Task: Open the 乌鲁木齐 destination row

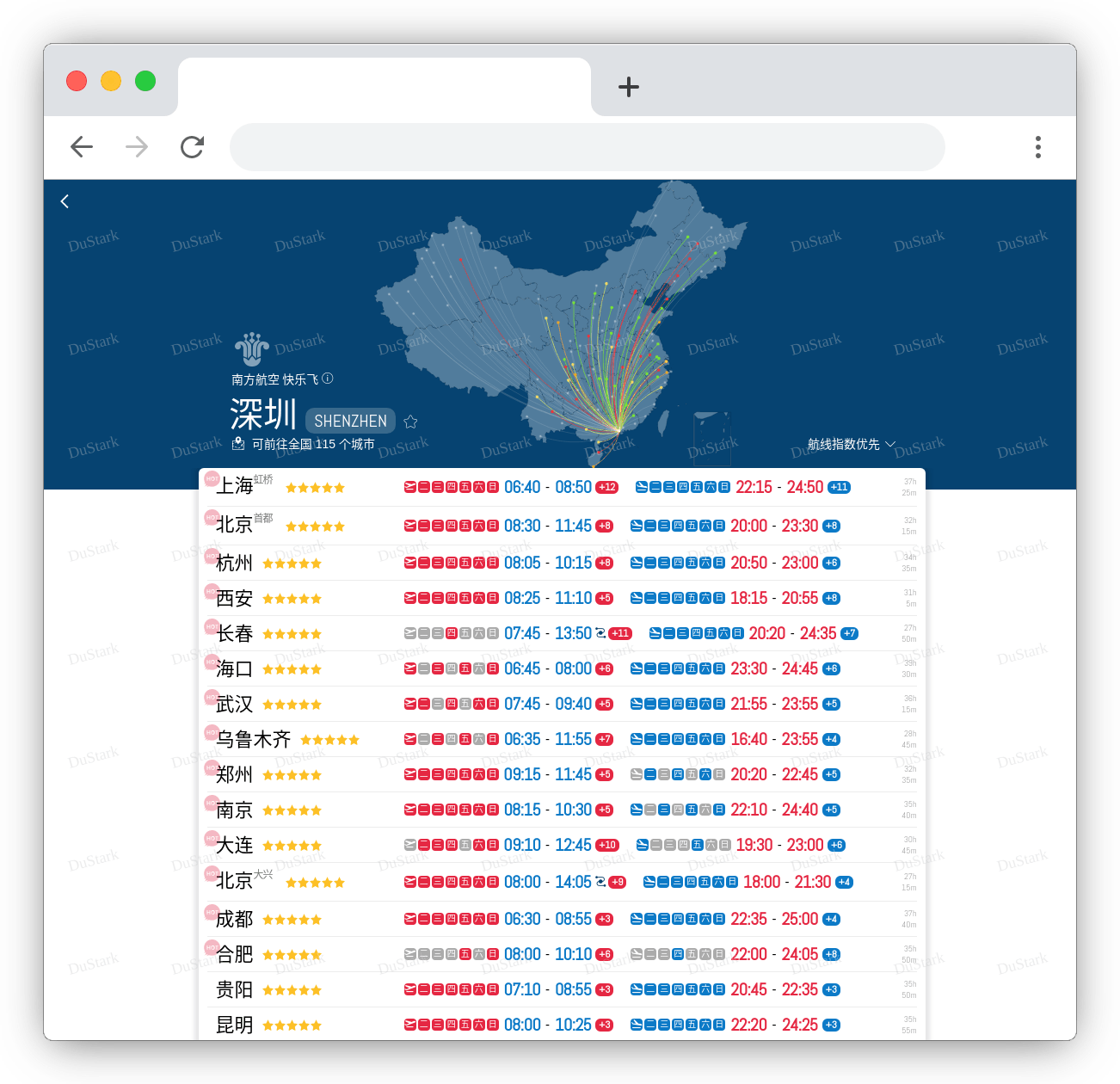Action: pyautogui.click(x=253, y=739)
